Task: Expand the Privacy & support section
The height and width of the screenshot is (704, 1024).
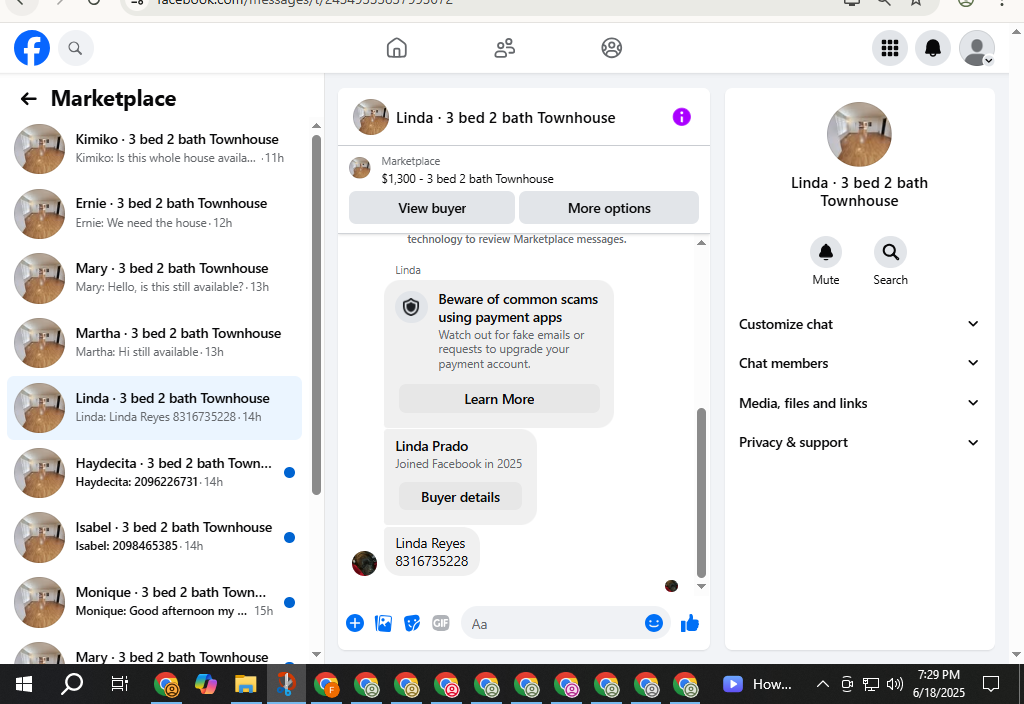Action: click(x=859, y=442)
